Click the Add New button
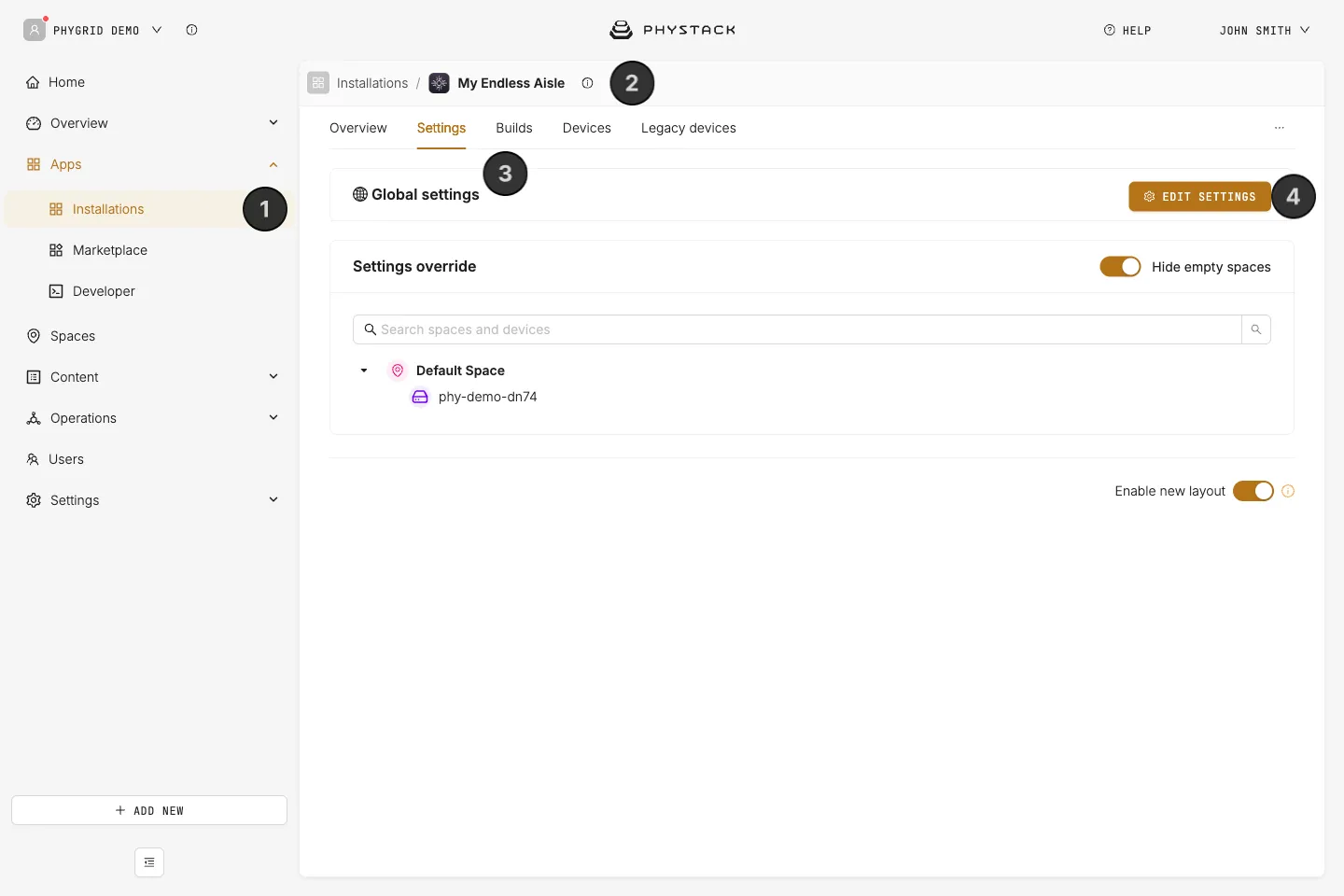This screenshot has height=896, width=1344. 149,810
